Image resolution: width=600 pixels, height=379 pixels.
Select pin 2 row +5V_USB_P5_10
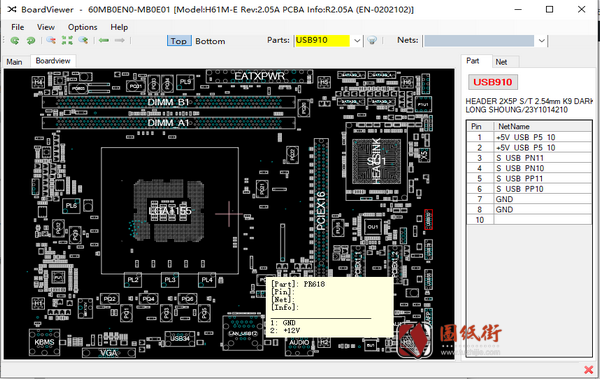point(529,147)
